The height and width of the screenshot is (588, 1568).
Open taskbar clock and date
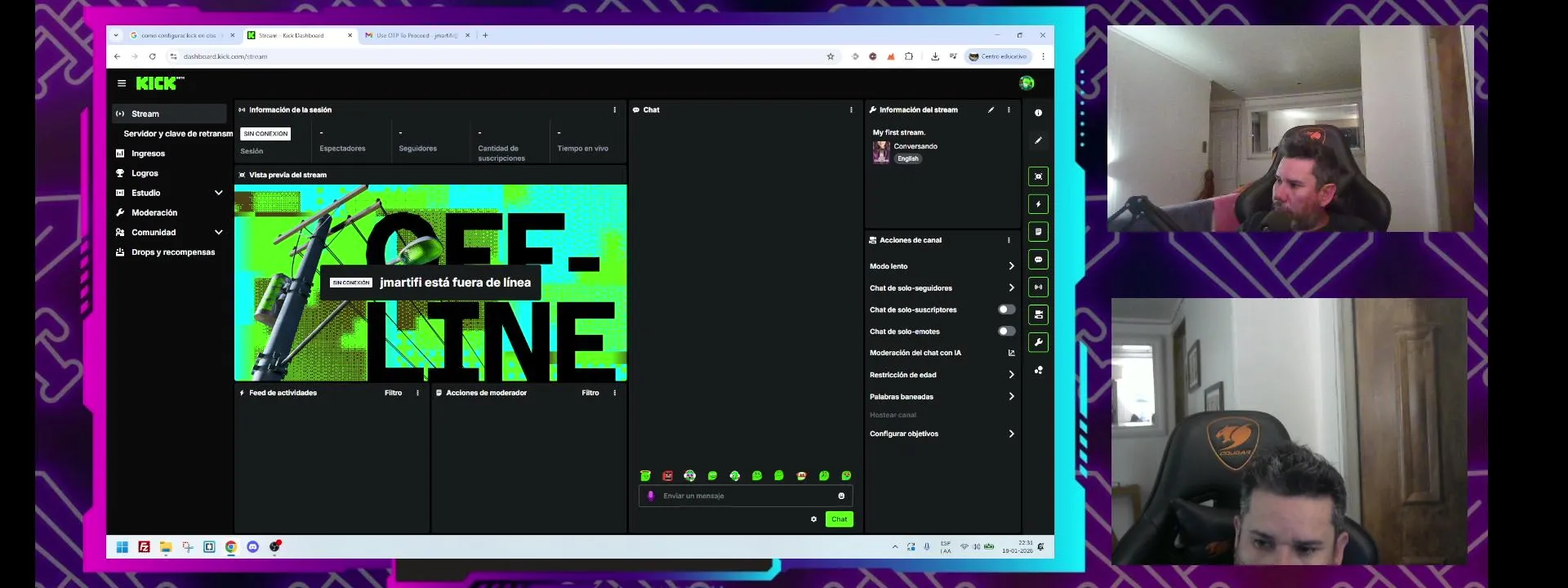point(1018,547)
